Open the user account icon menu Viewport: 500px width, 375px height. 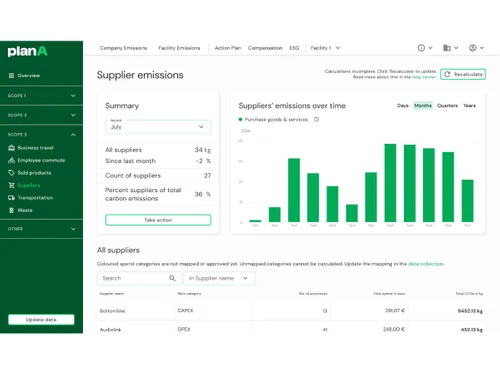(476, 48)
